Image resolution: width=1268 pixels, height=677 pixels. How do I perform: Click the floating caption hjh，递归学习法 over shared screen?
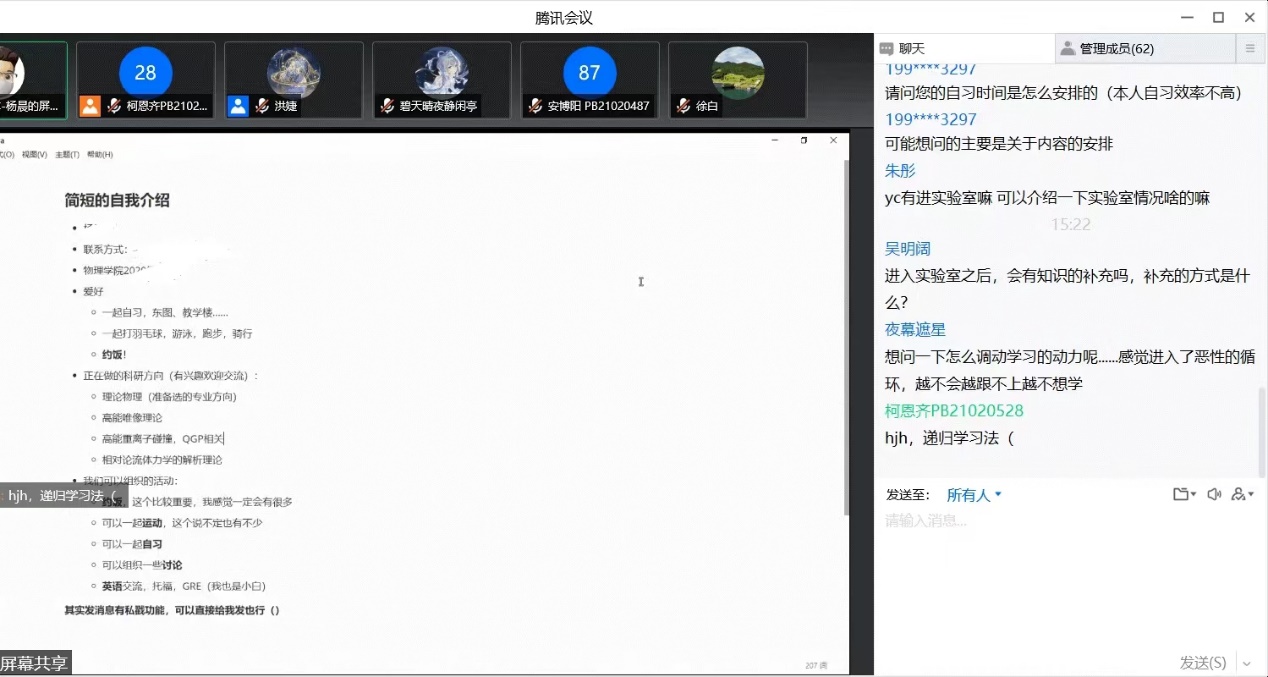point(64,495)
